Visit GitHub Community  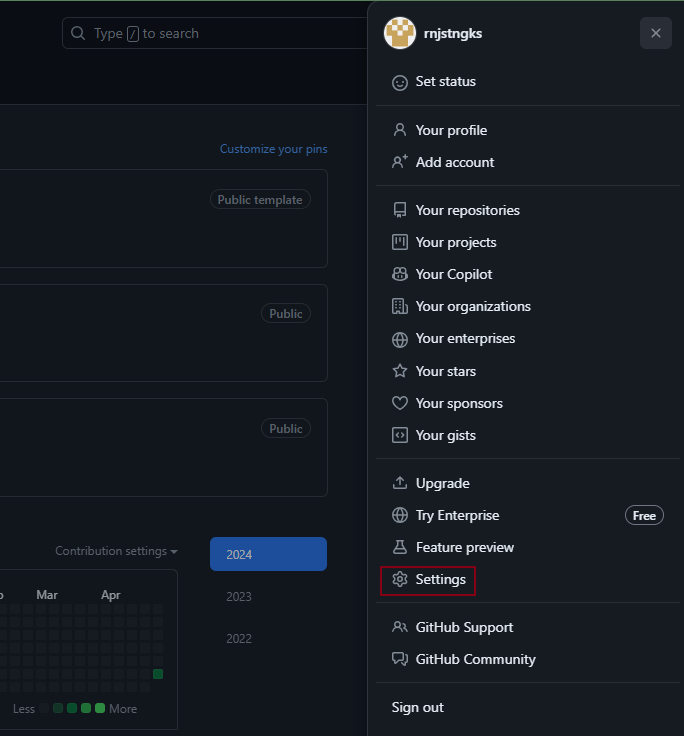coord(528,659)
